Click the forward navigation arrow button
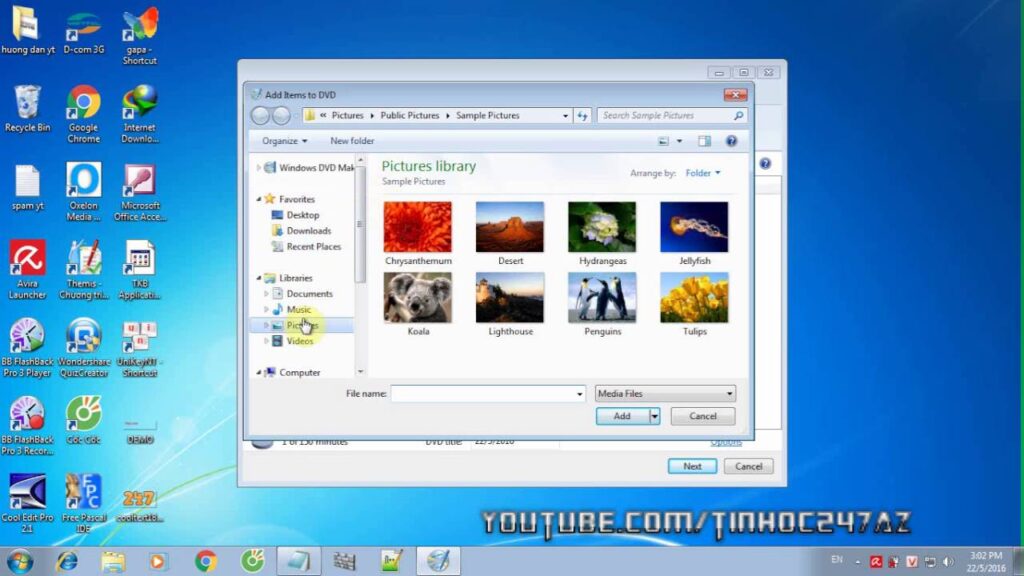The height and width of the screenshot is (576, 1024). [x=281, y=116]
